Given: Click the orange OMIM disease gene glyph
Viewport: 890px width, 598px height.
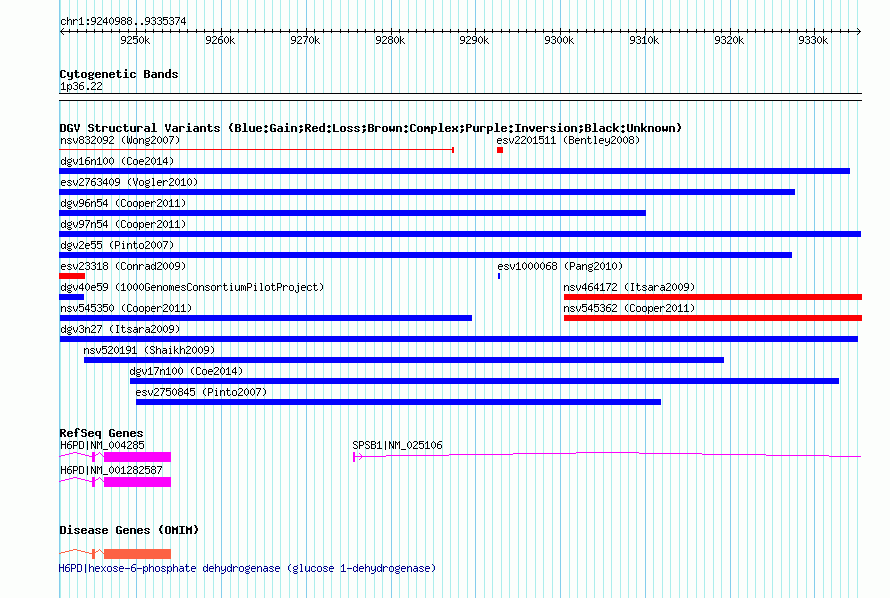Looking at the screenshot, I should pyautogui.click(x=115, y=554).
